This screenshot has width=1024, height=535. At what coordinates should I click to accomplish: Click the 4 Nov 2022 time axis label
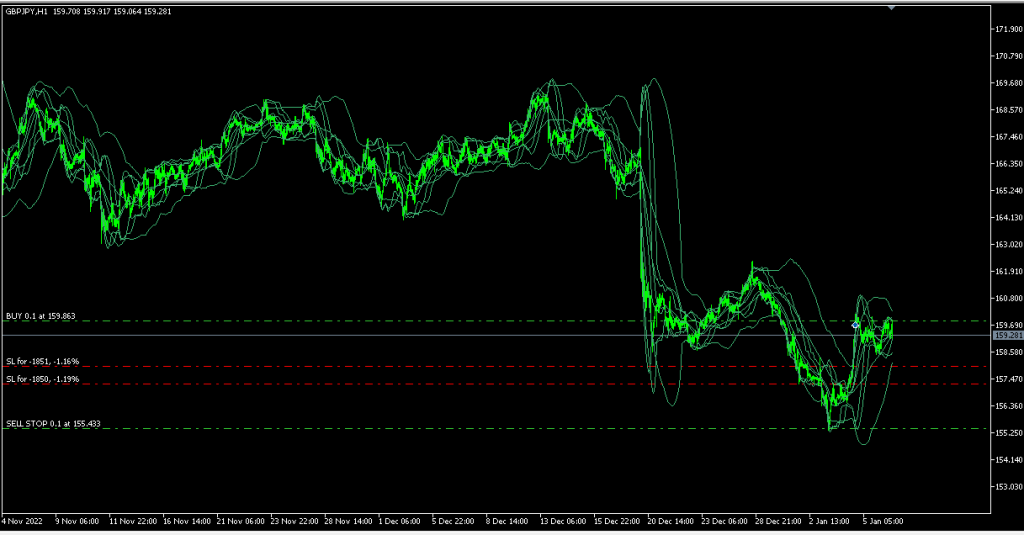pos(22,521)
